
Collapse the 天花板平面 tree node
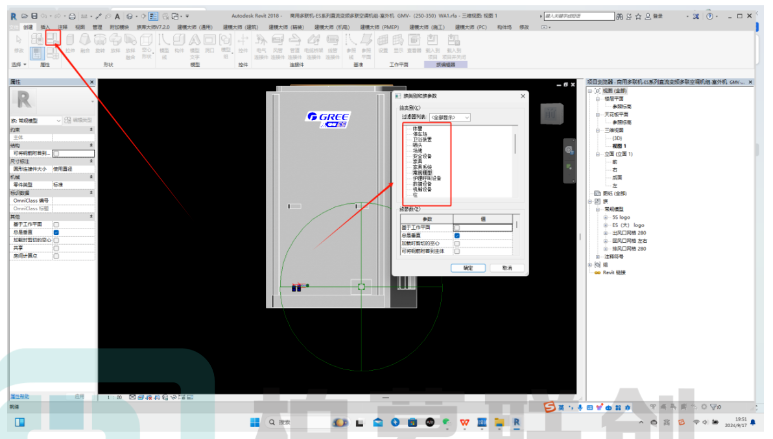click(x=598, y=114)
